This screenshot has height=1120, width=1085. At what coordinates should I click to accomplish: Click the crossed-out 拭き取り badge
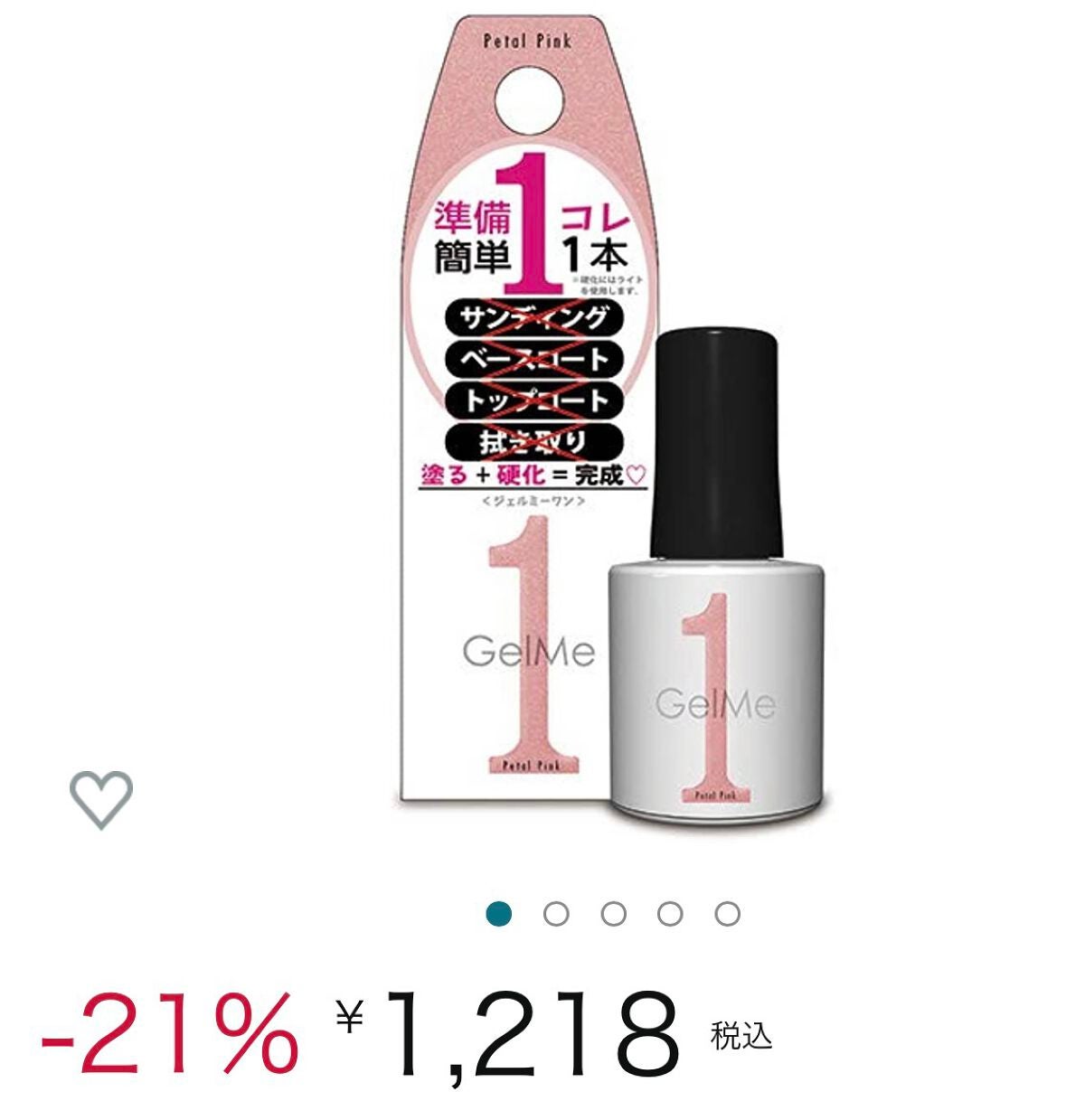pyautogui.click(x=533, y=442)
